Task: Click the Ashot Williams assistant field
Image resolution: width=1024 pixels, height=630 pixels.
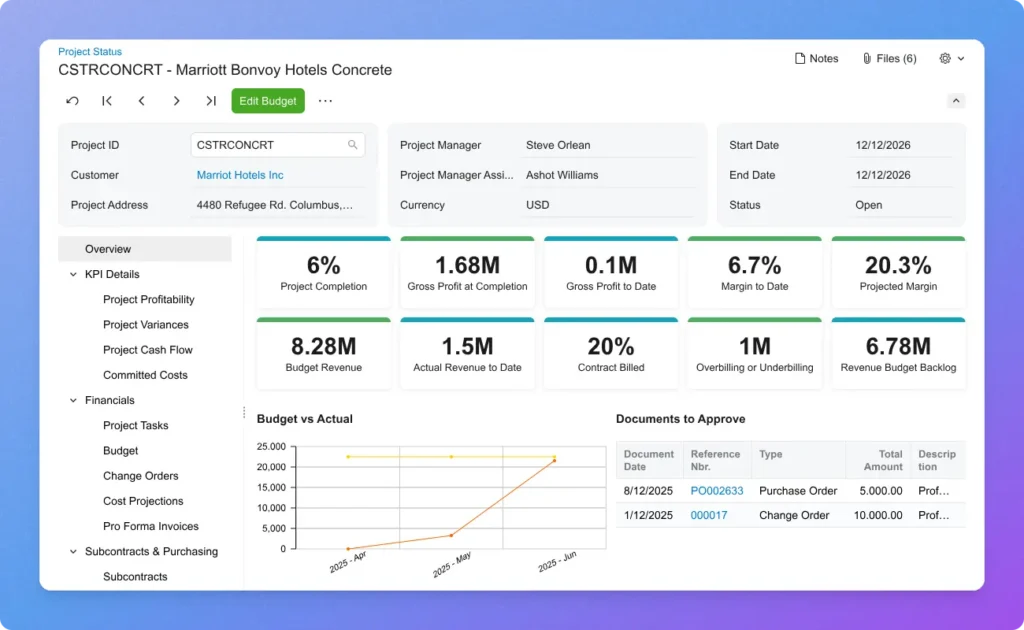Action: point(609,175)
